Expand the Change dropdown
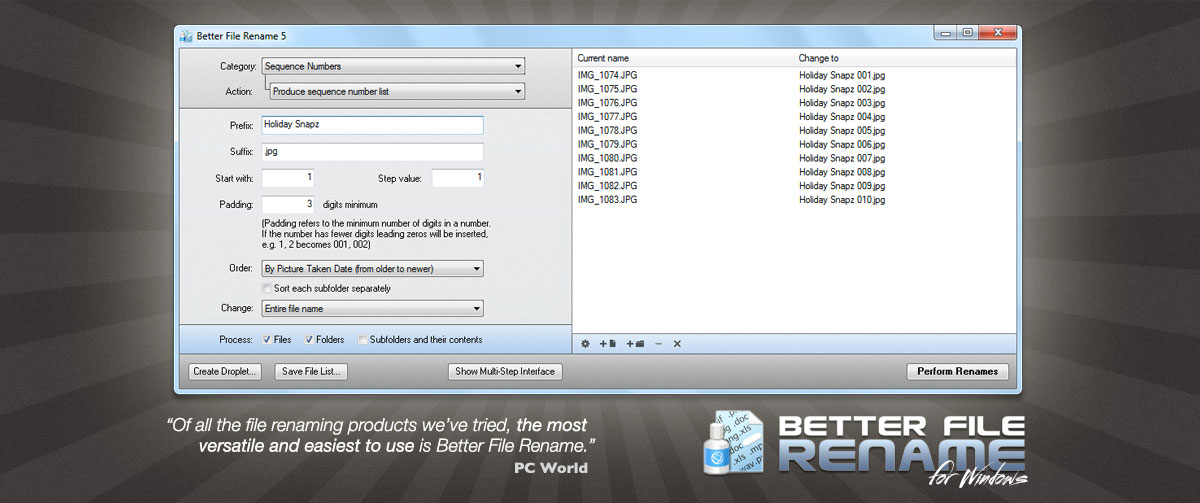This screenshot has height=503, width=1200. pyautogui.click(x=372, y=309)
